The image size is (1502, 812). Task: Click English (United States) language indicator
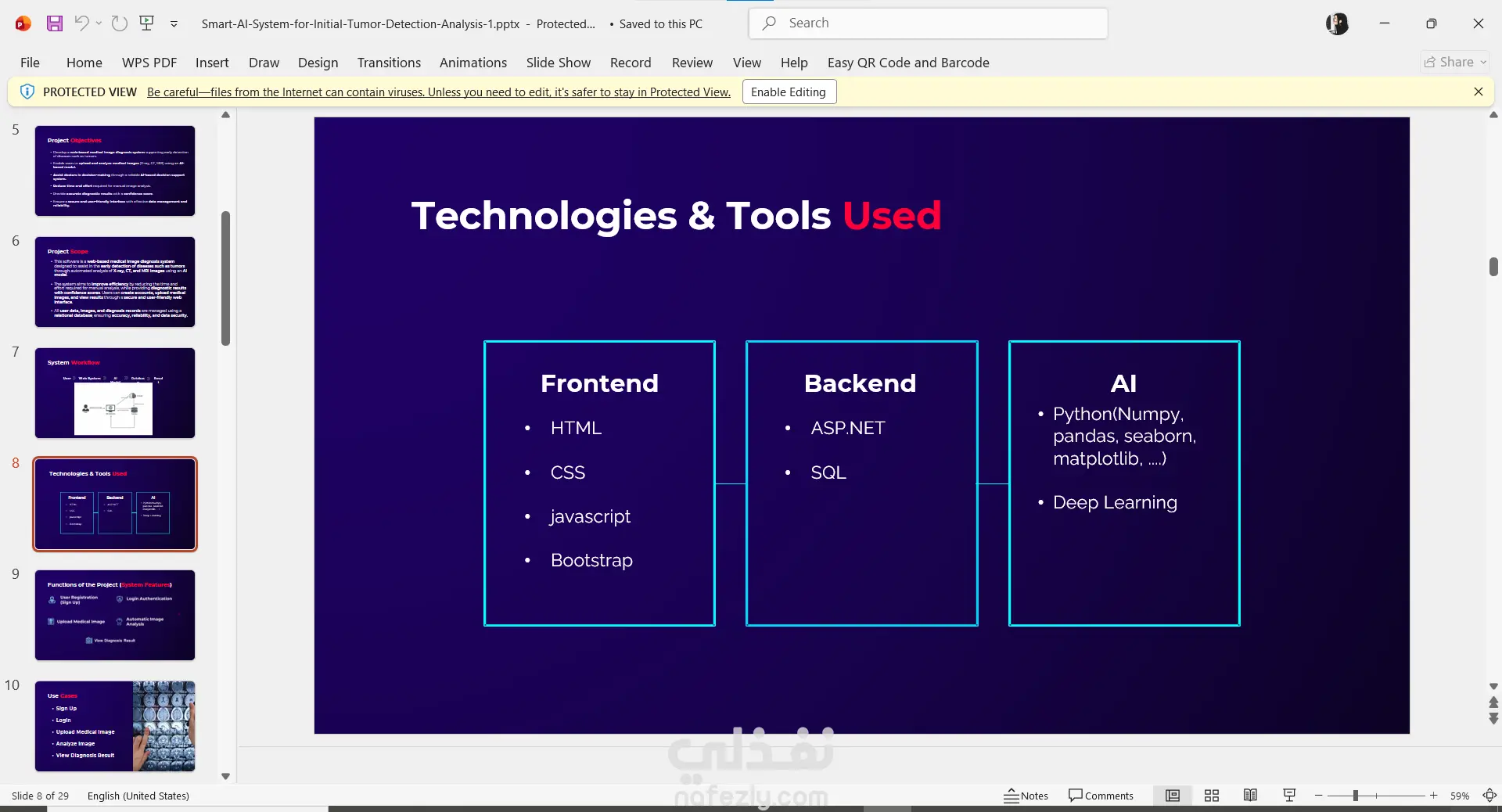click(x=138, y=796)
